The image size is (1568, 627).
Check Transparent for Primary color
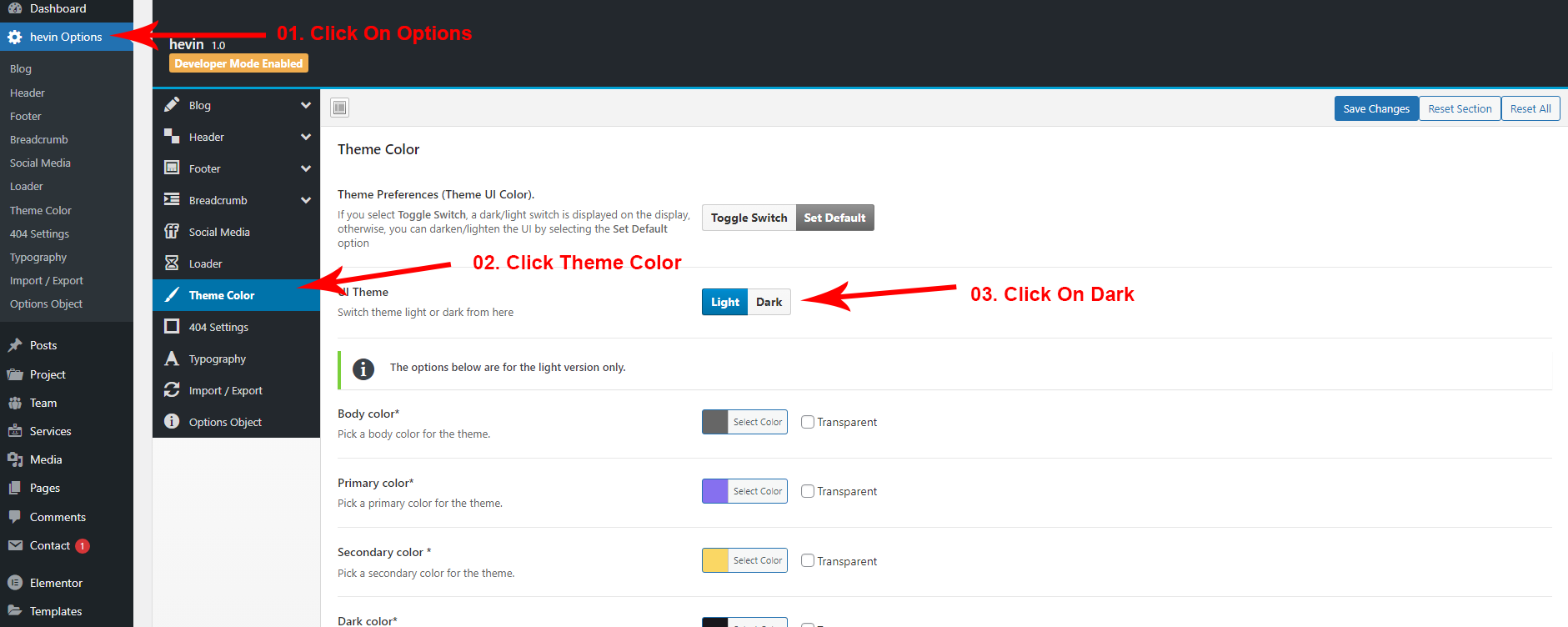tap(807, 491)
